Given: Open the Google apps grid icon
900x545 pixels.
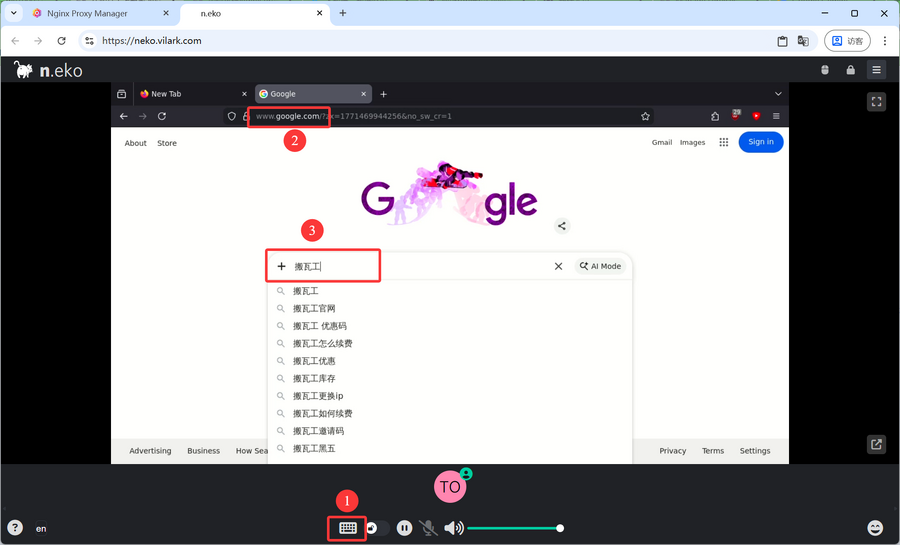Looking at the screenshot, I should (724, 142).
